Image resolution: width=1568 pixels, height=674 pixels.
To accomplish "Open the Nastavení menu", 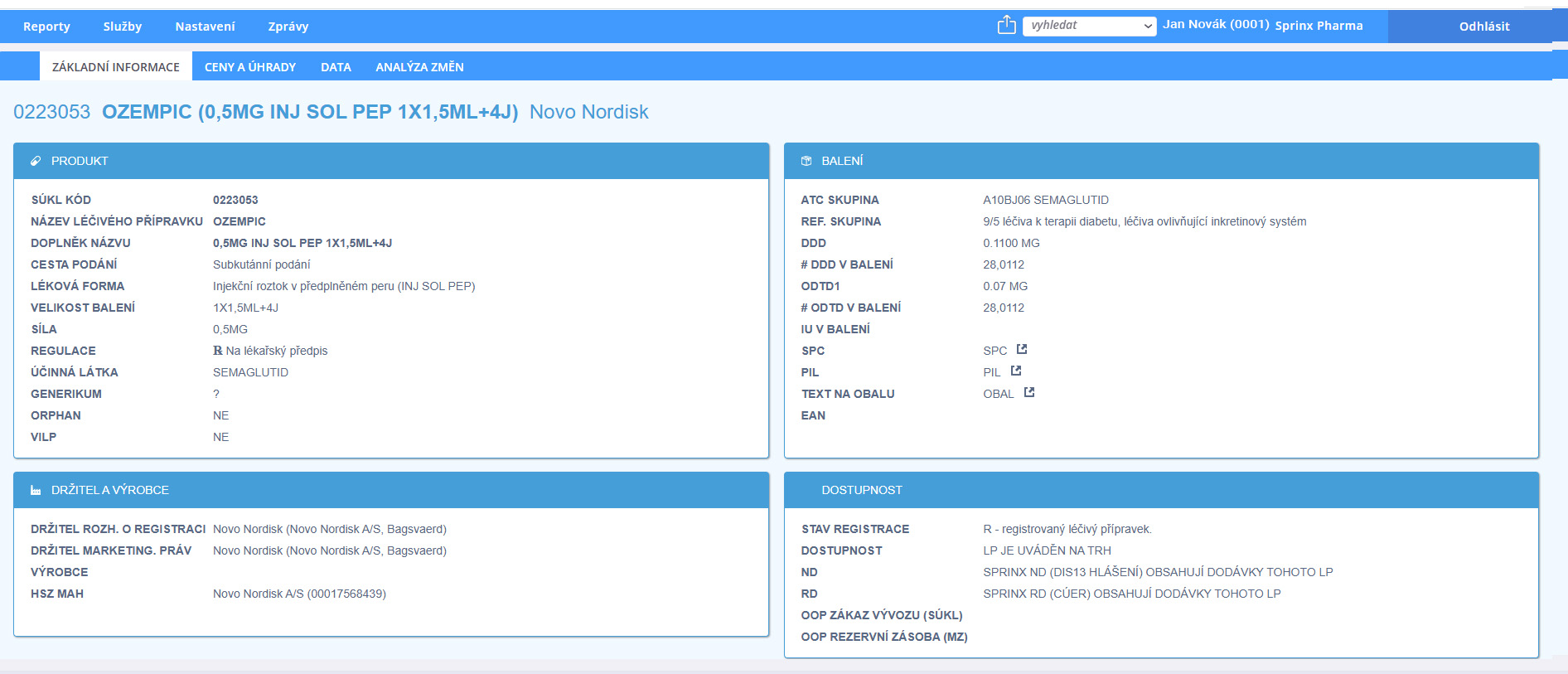I will point(205,27).
